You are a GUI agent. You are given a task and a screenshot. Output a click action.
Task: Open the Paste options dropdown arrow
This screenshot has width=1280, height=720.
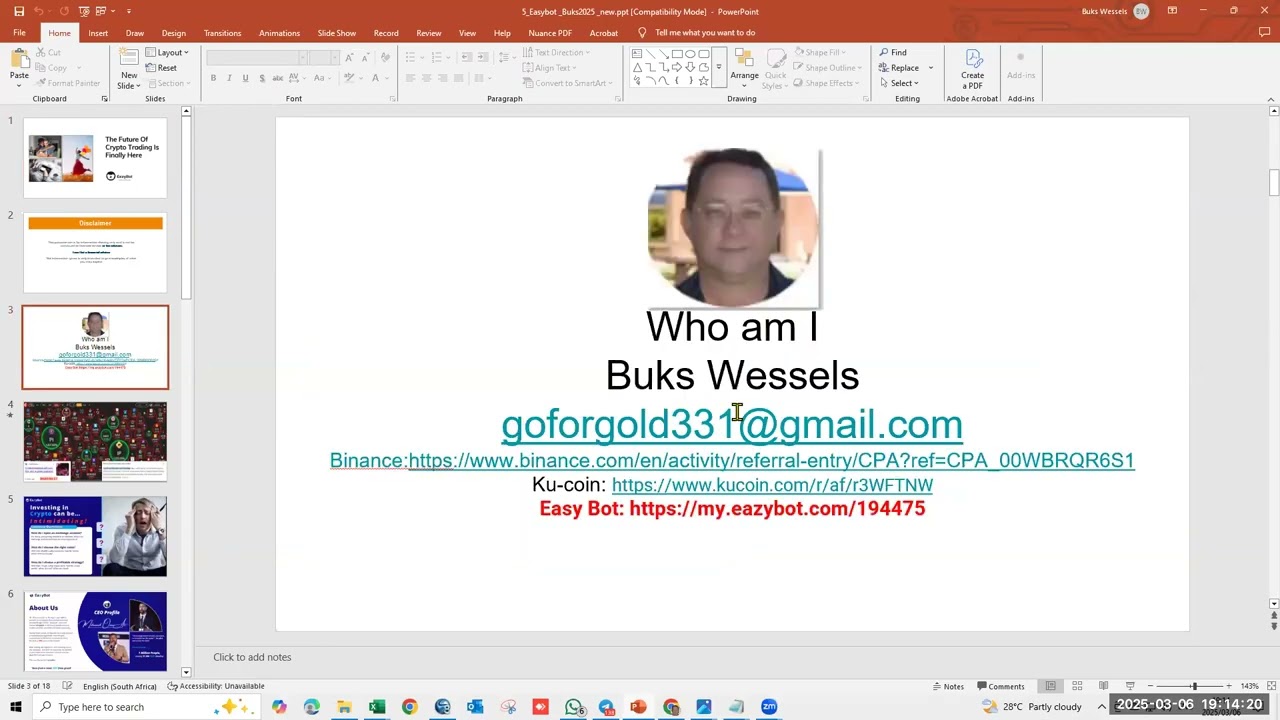point(19,86)
